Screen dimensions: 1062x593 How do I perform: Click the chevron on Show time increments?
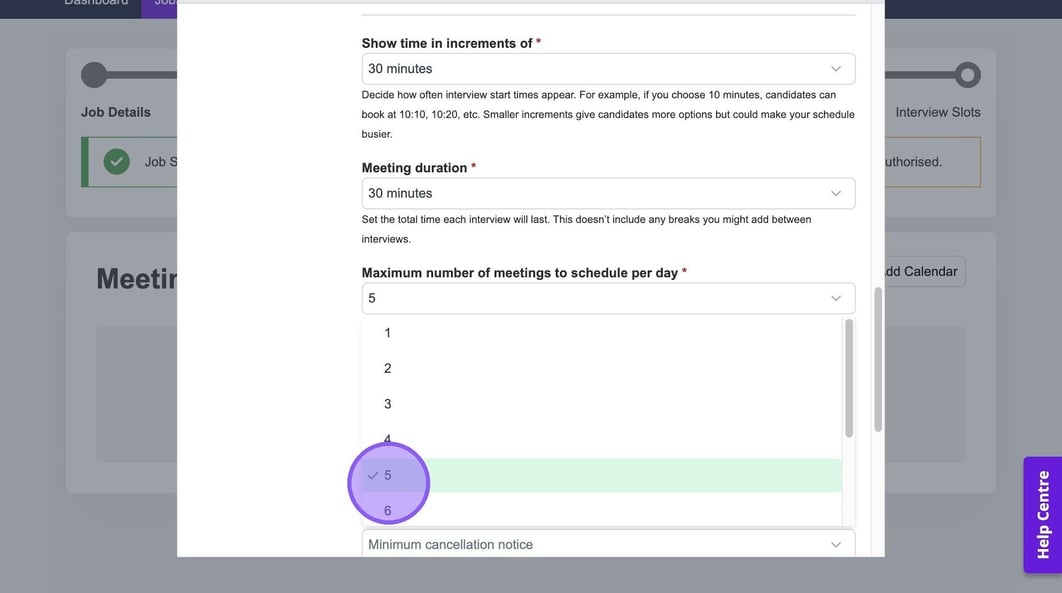836,69
